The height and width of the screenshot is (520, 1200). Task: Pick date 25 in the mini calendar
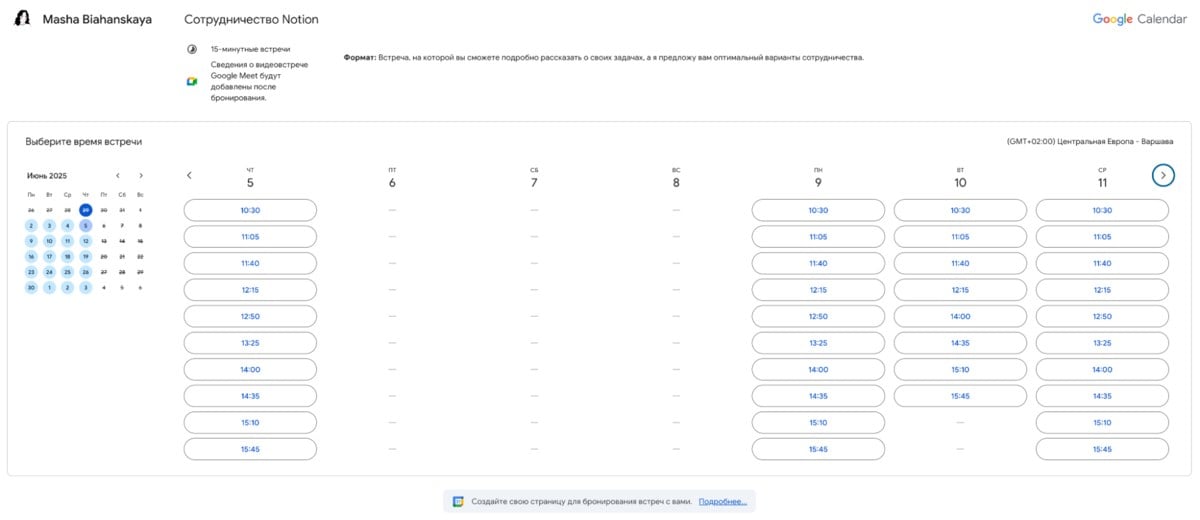click(x=67, y=272)
